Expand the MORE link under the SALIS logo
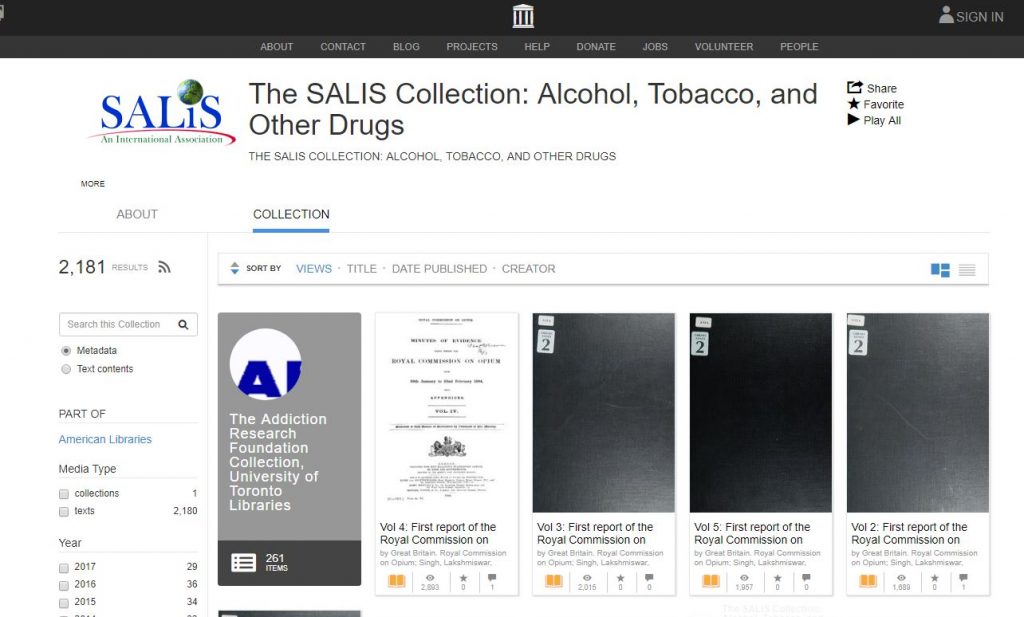The width and height of the screenshot is (1024, 617). 93,183
